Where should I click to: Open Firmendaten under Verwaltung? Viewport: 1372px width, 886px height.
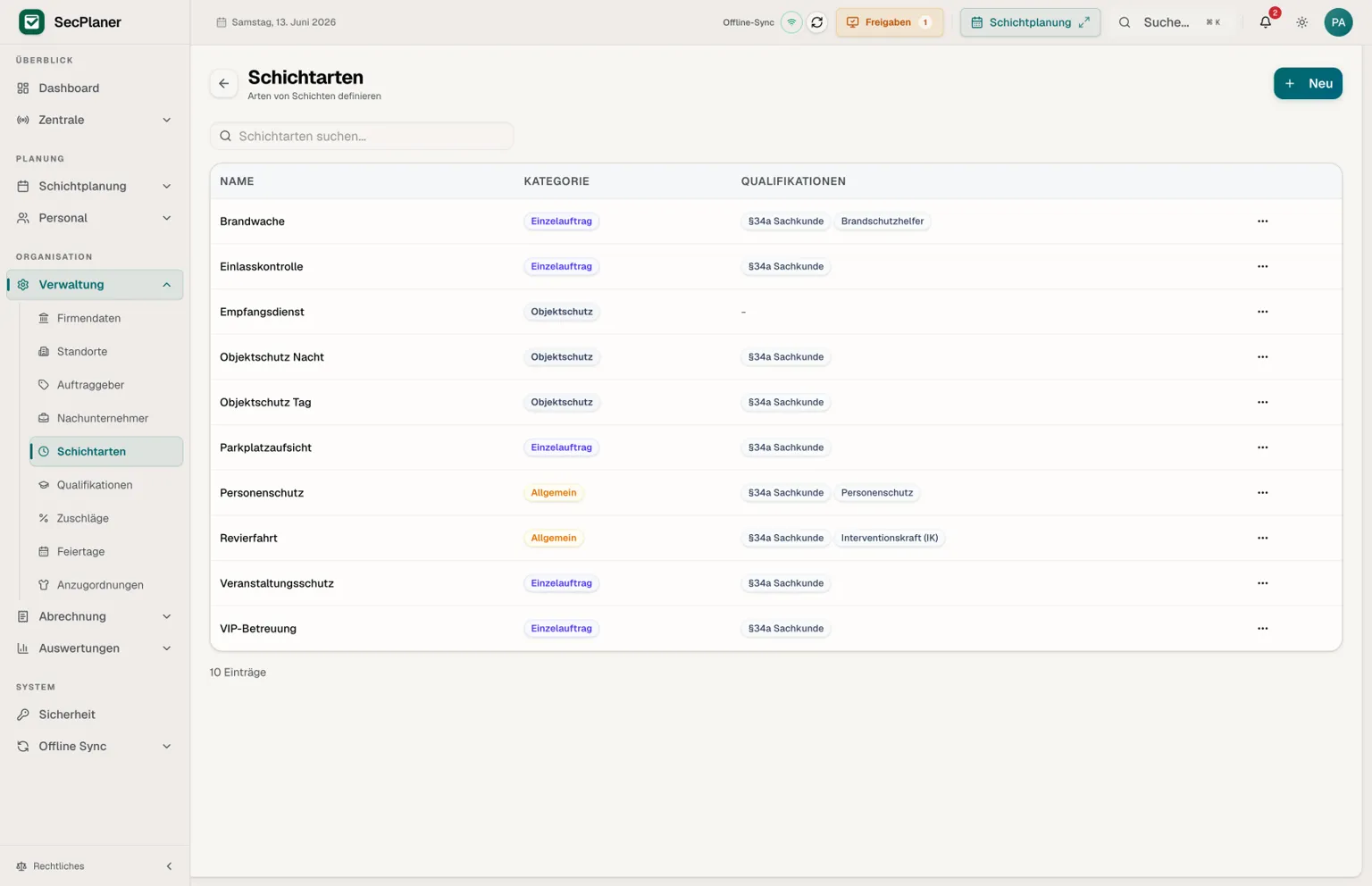106,318
